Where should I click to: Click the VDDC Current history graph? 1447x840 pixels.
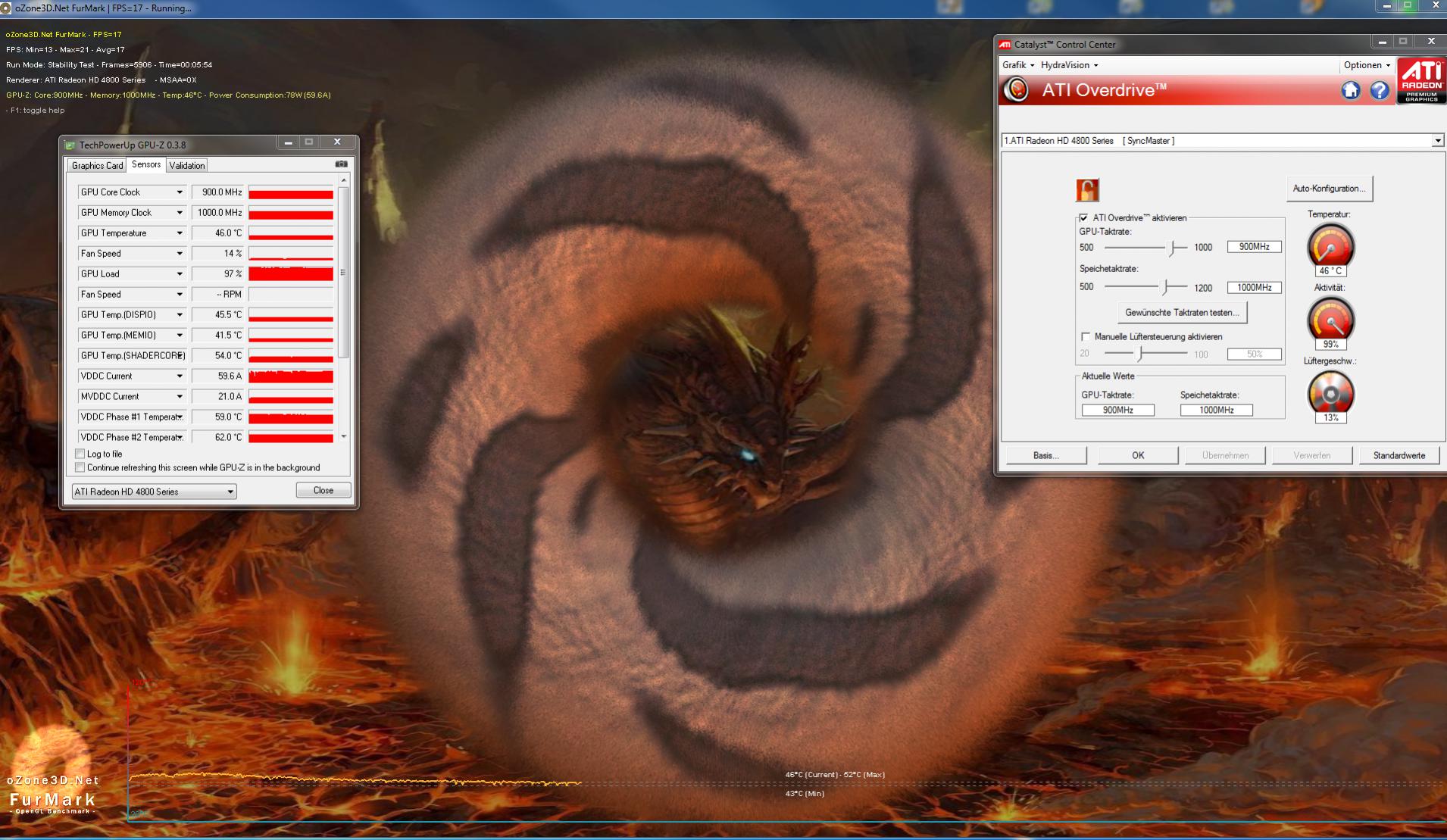tap(291, 376)
